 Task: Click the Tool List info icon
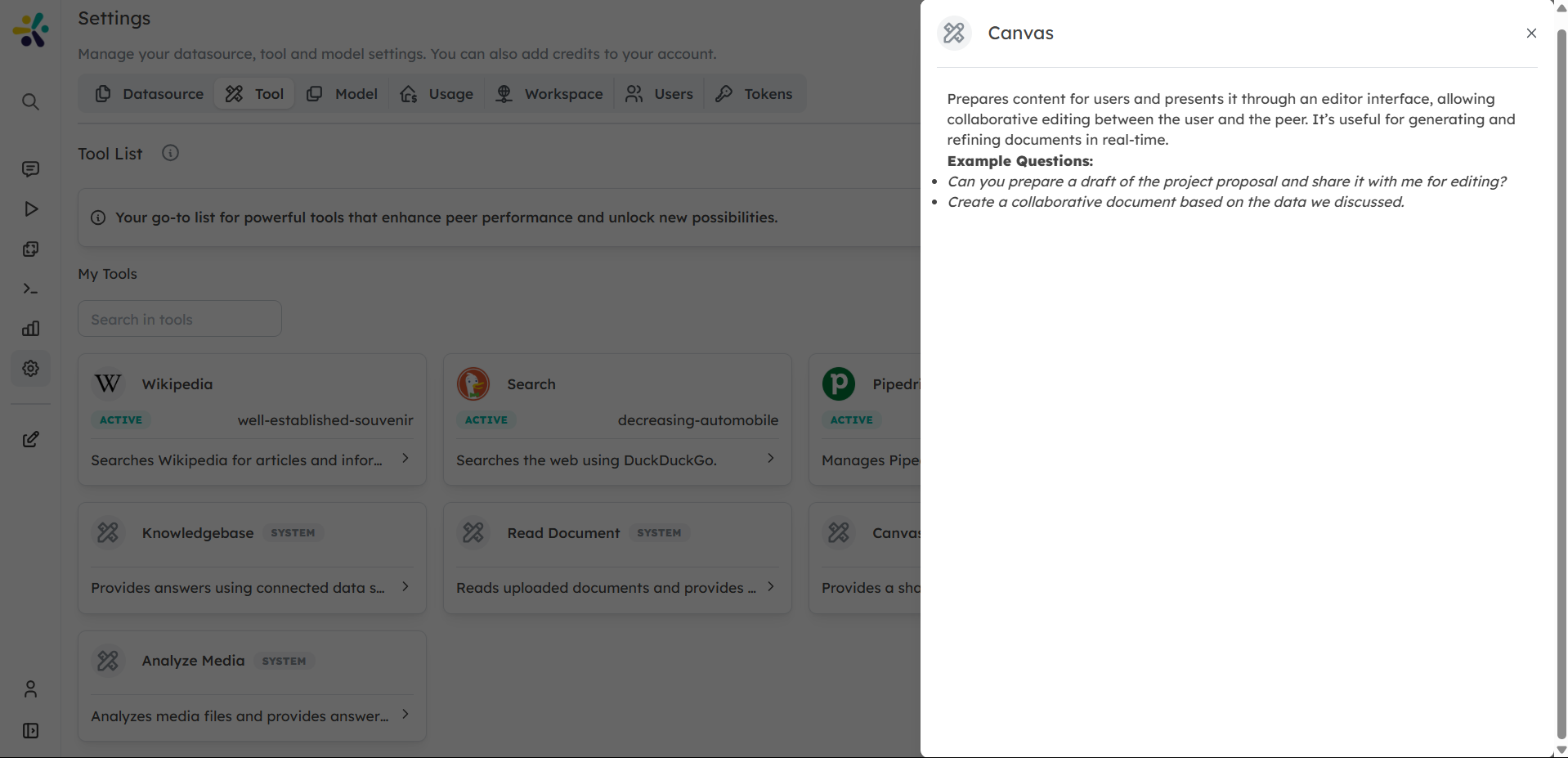170,154
